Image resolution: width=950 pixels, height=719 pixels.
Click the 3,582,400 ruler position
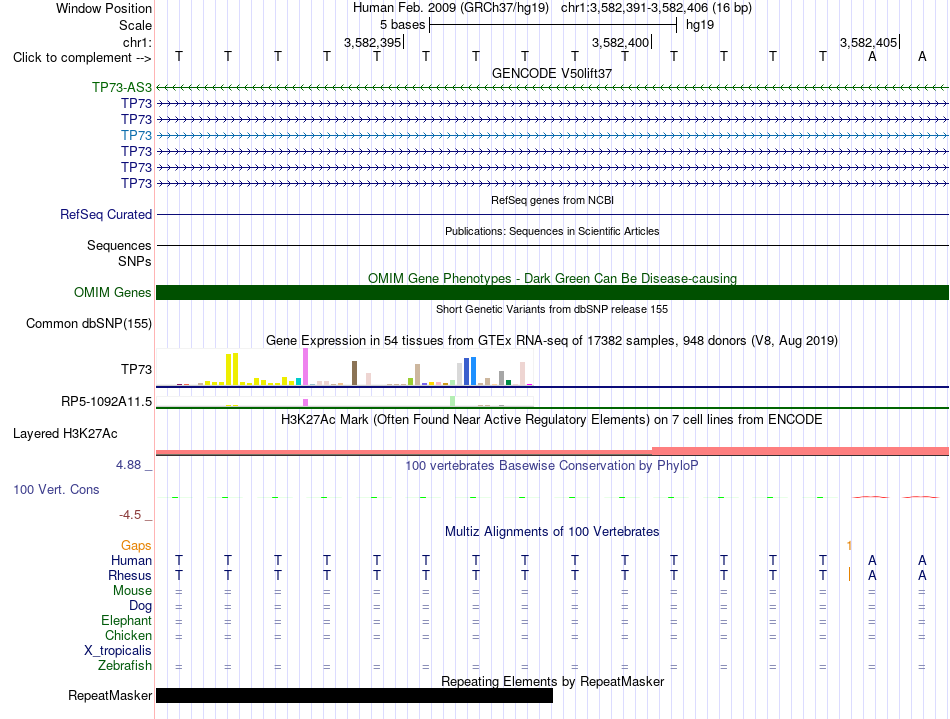tap(620, 42)
